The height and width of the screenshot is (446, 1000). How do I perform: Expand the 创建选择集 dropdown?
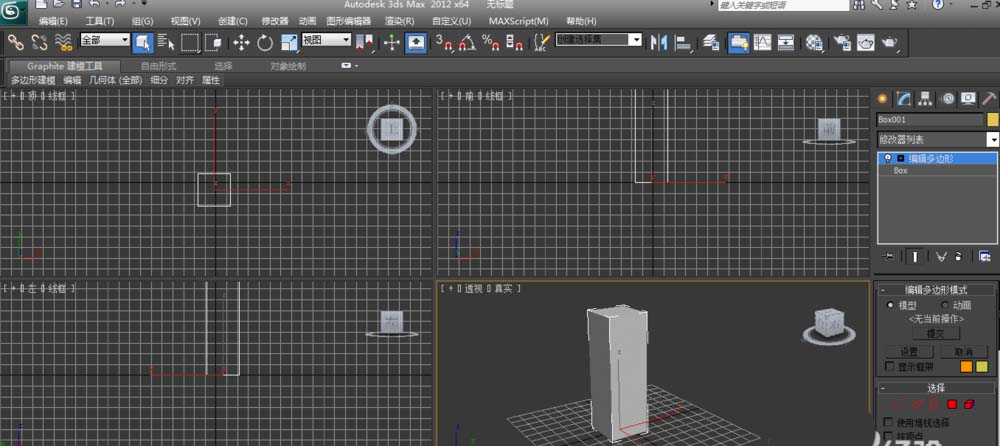(x=599, y=40)
